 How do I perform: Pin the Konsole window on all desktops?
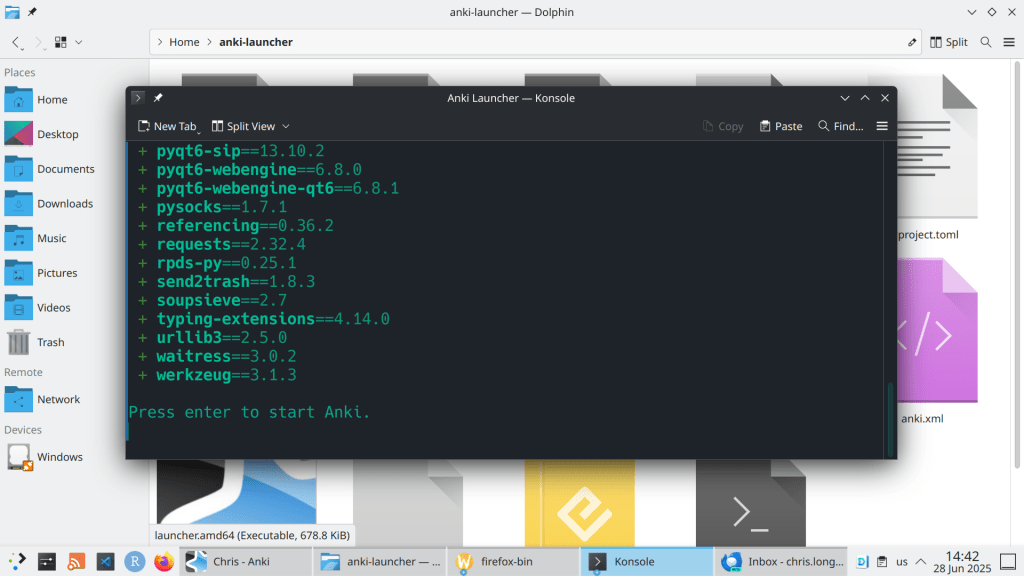coord(158,98)
